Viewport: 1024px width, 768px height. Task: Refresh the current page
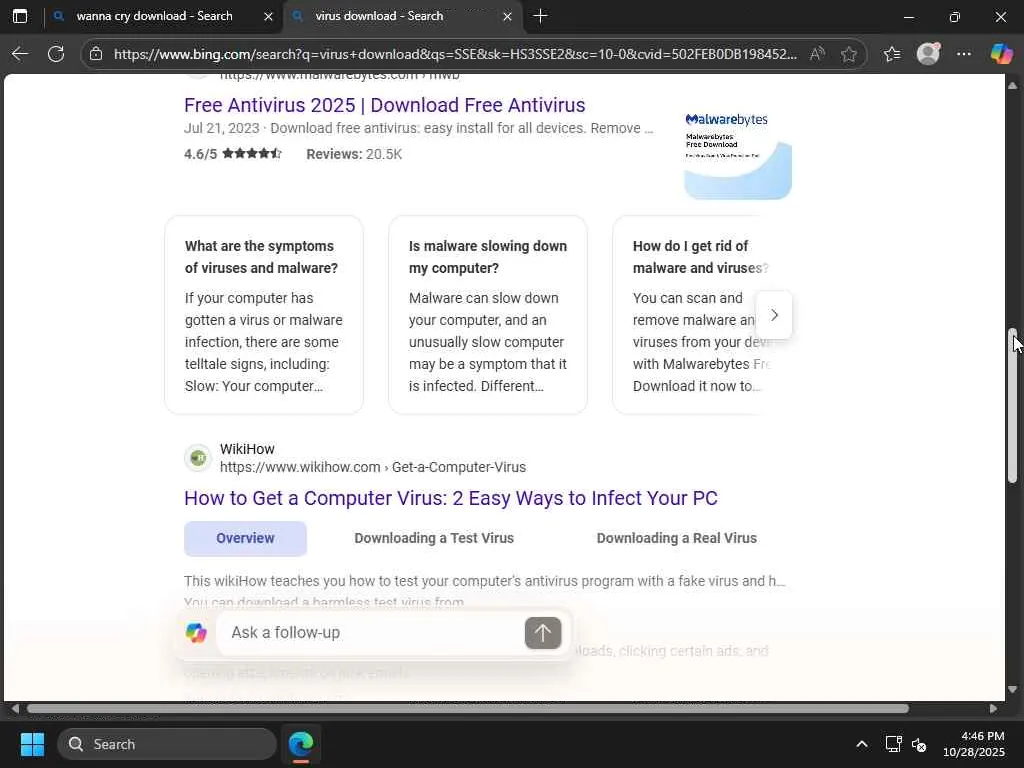click(56, 54)
